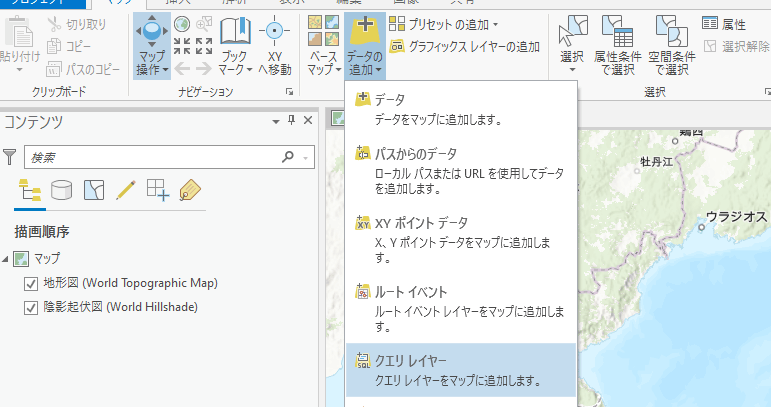Switch to List By Snapping

pos(158,190)
